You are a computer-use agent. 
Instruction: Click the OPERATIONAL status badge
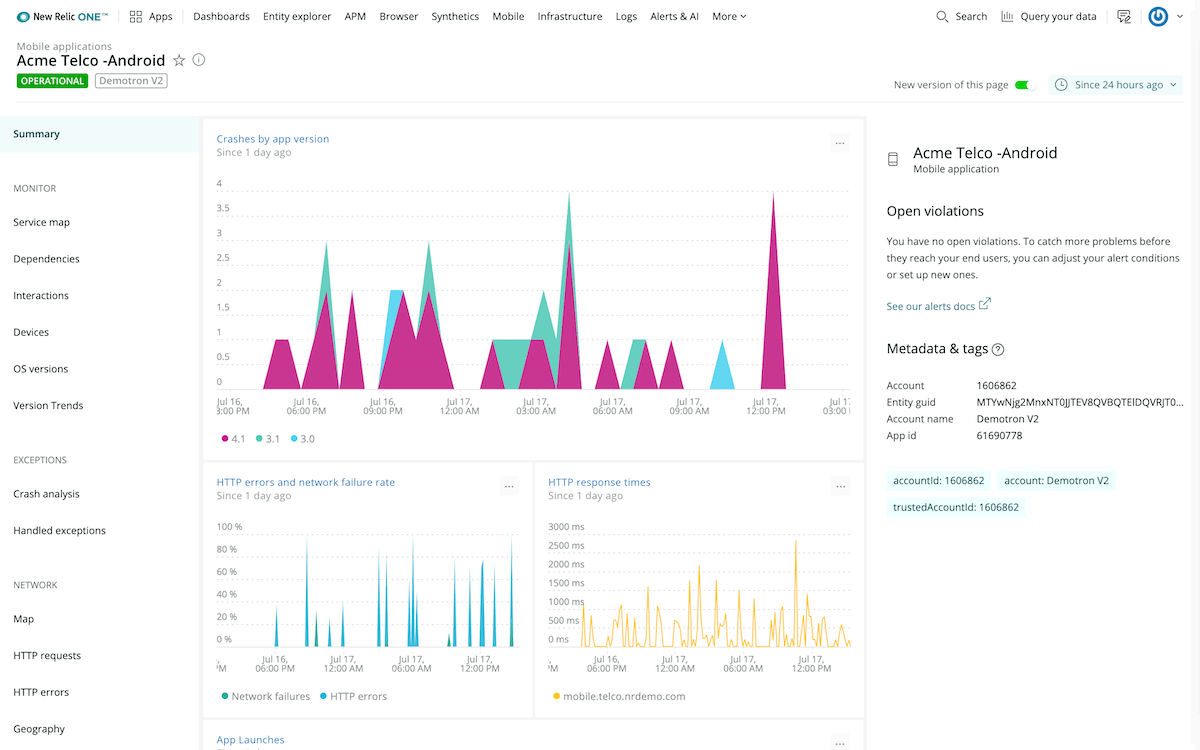(x=53, y=81)
